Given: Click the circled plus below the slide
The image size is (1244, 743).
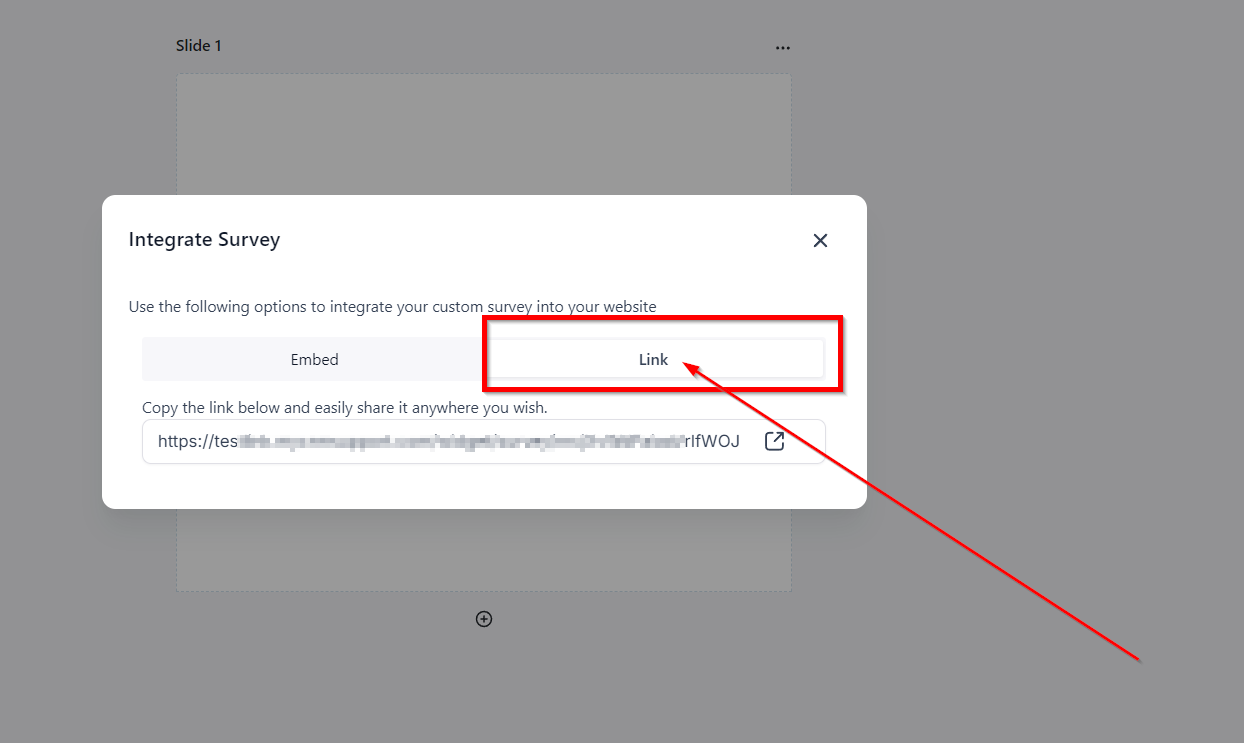Looking at the screenshot, I should tap(484, 619).
